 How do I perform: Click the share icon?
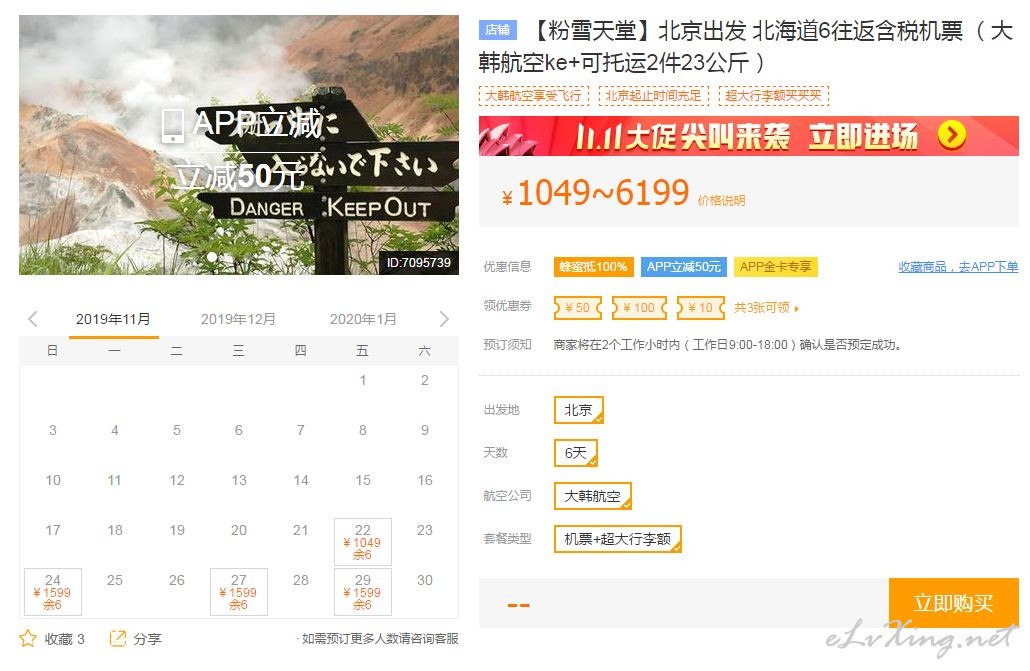tap(118, 638)
